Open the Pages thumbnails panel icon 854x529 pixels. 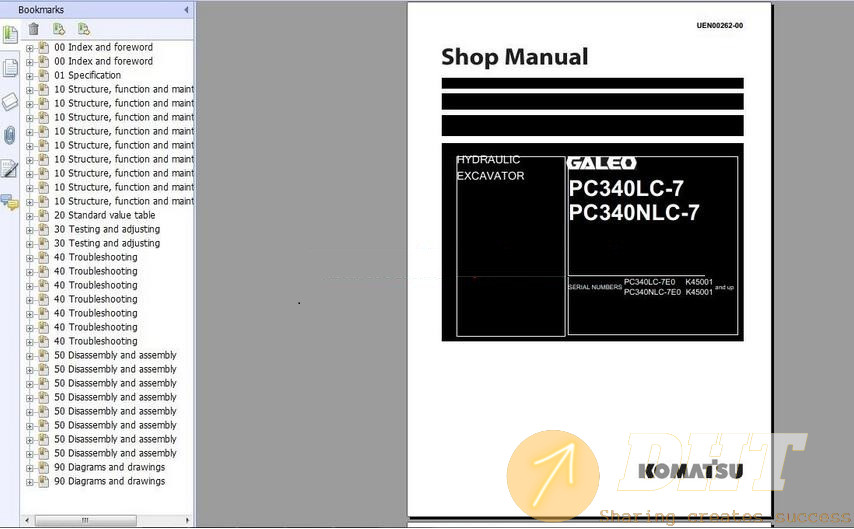coord(10,68)
